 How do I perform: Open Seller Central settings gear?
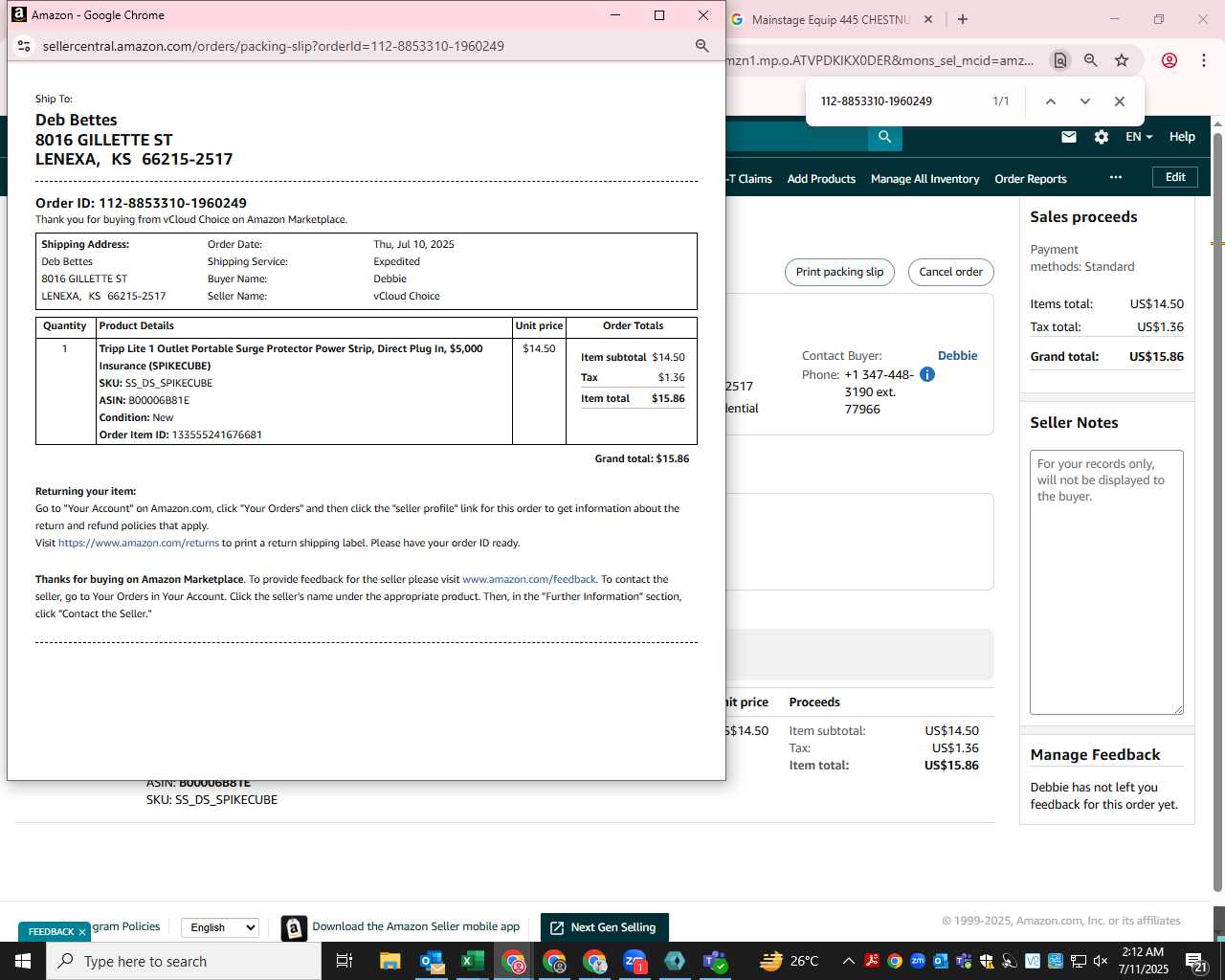pyautogui.click(x=1102, y=137)
